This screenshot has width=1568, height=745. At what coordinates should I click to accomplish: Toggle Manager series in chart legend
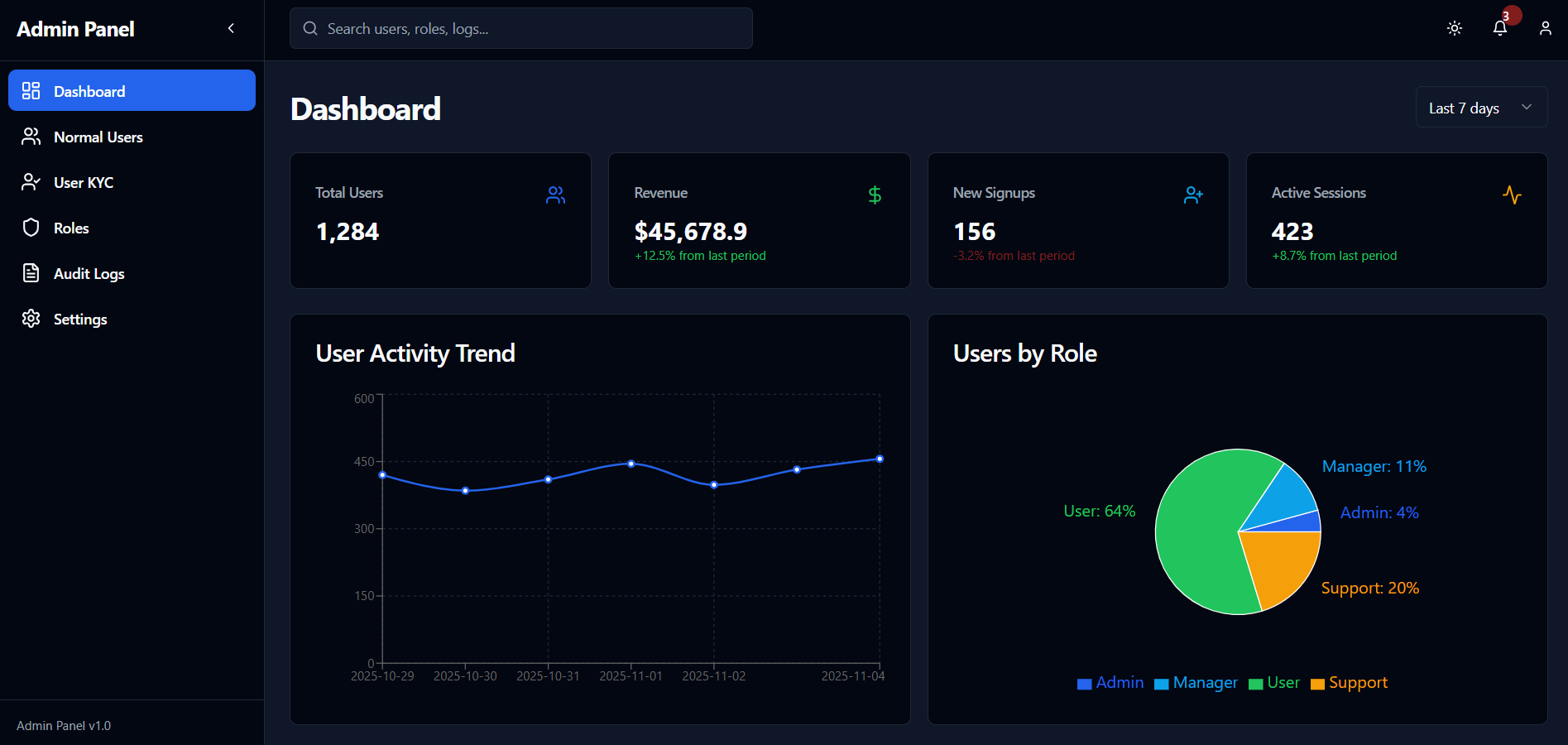coord(1196,683)
